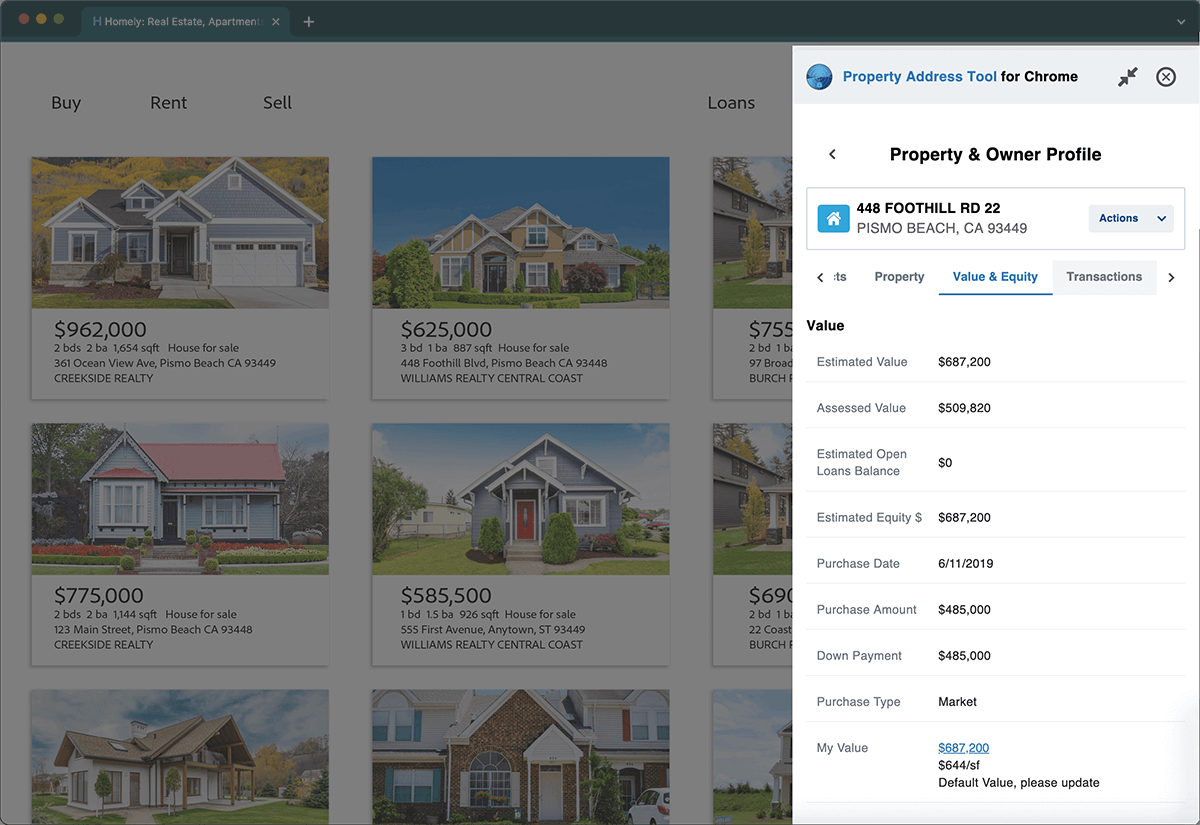Click the 'Default Value, please update' note
Screen dimensions: 1200x825
click(1019, 783)
